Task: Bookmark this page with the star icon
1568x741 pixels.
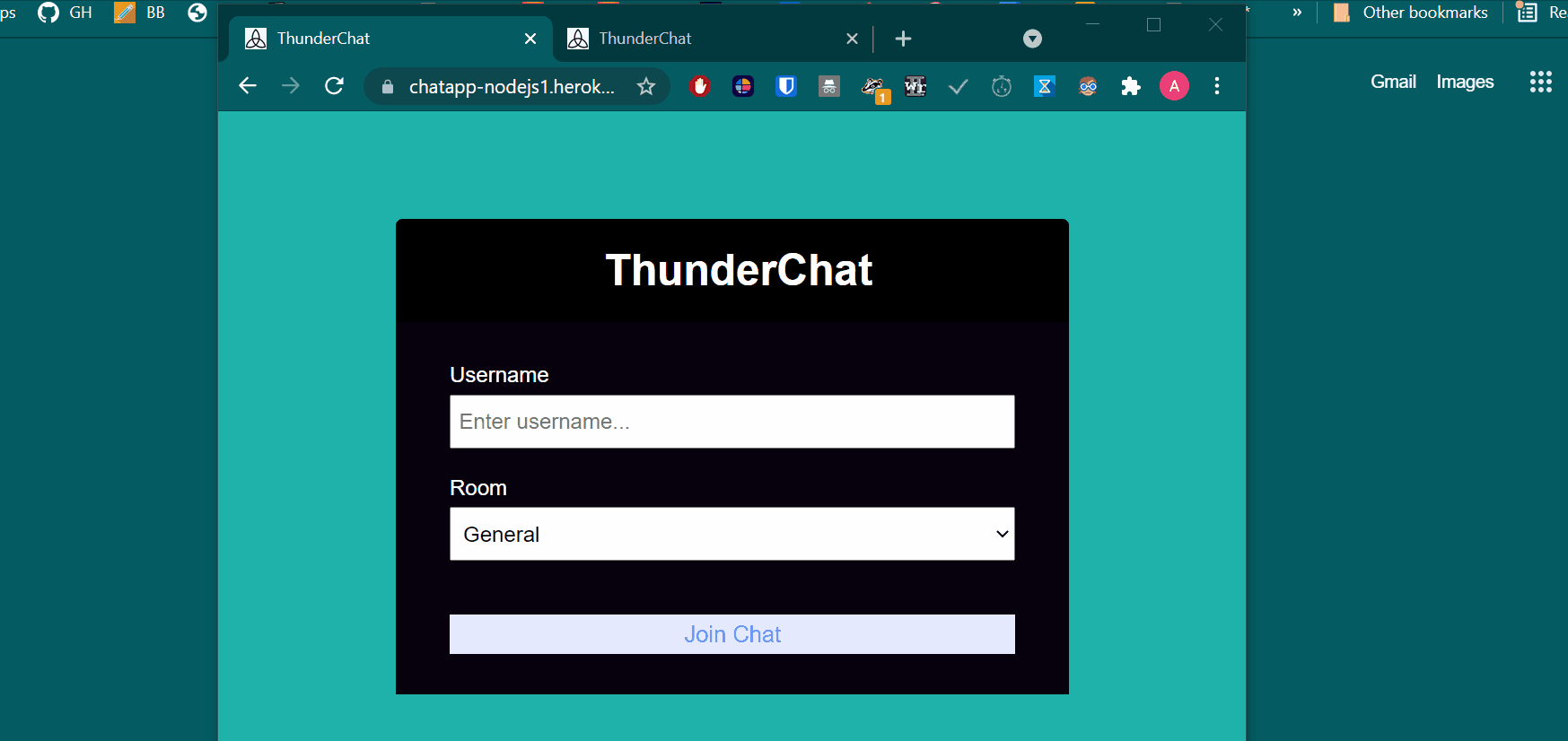Action: pyautogui.click(x=646, y=86)
